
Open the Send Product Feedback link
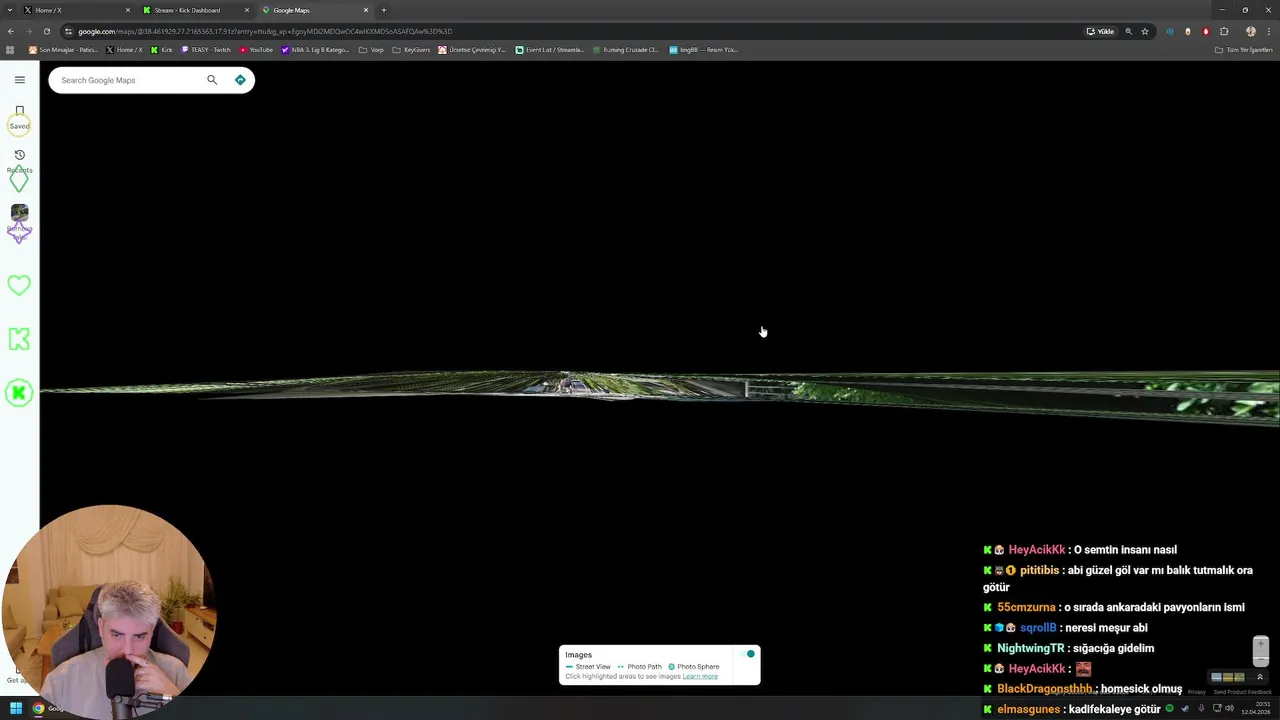coord(1242,692)
